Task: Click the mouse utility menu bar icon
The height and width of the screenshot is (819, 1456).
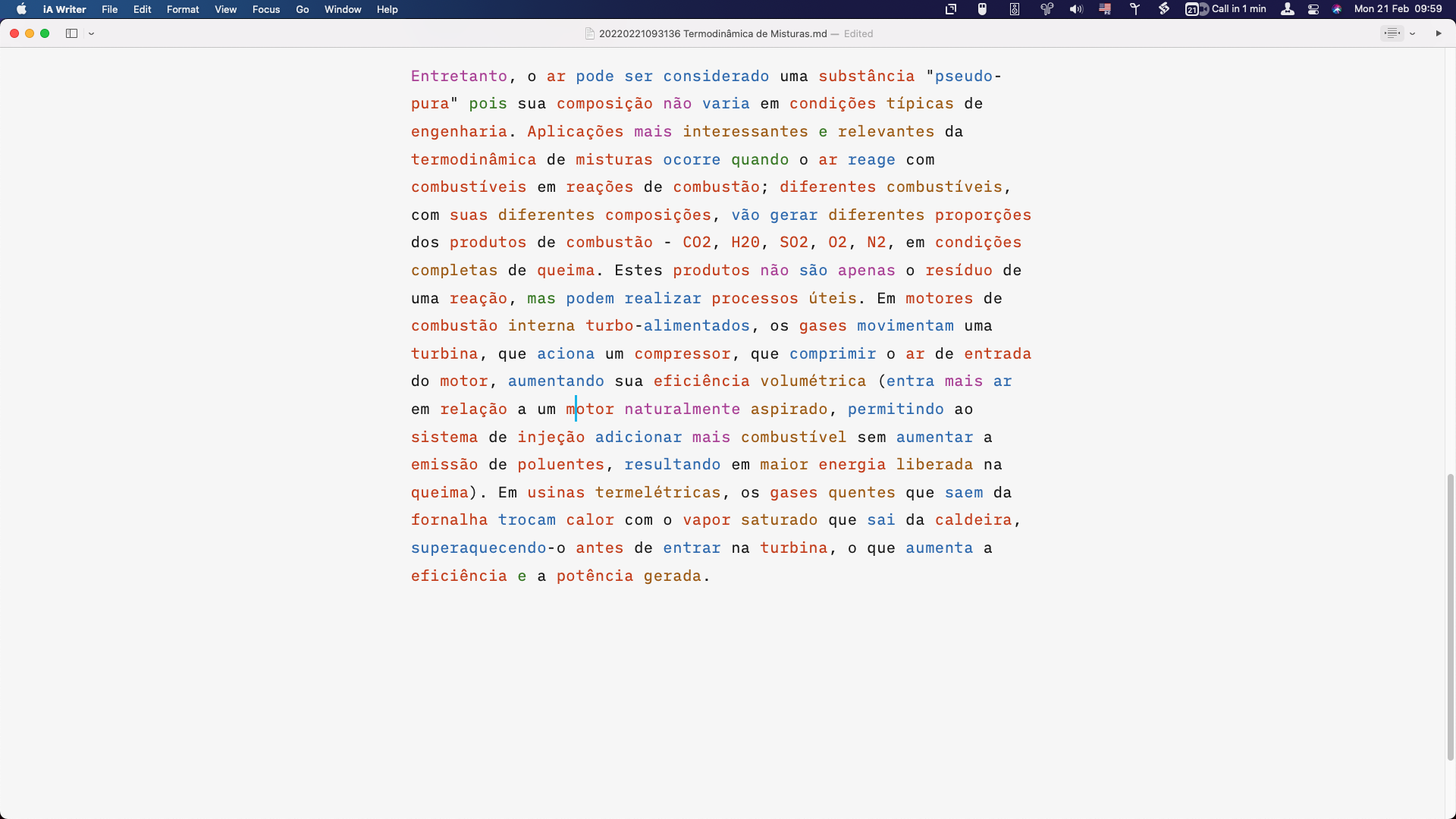Action: 982,9
